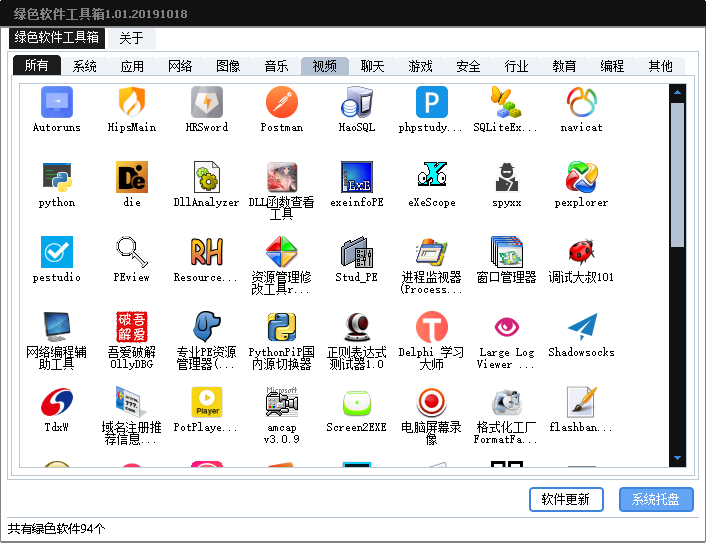Launch the Stud_PE icon
This screenshot has width=706, height=543.
357,252
